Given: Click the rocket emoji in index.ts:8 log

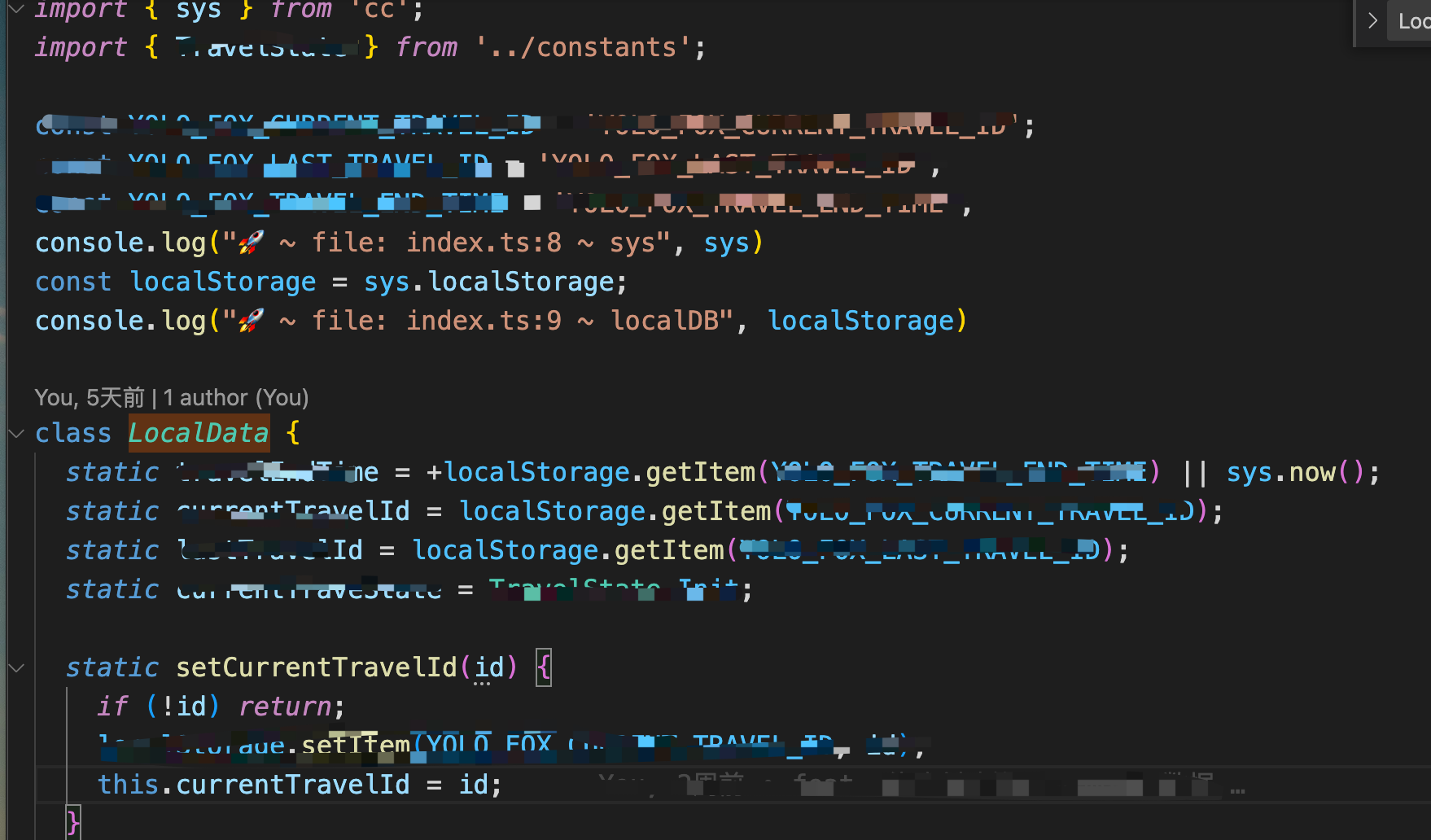Looking at the screenshot, I should tap(252, 243).
